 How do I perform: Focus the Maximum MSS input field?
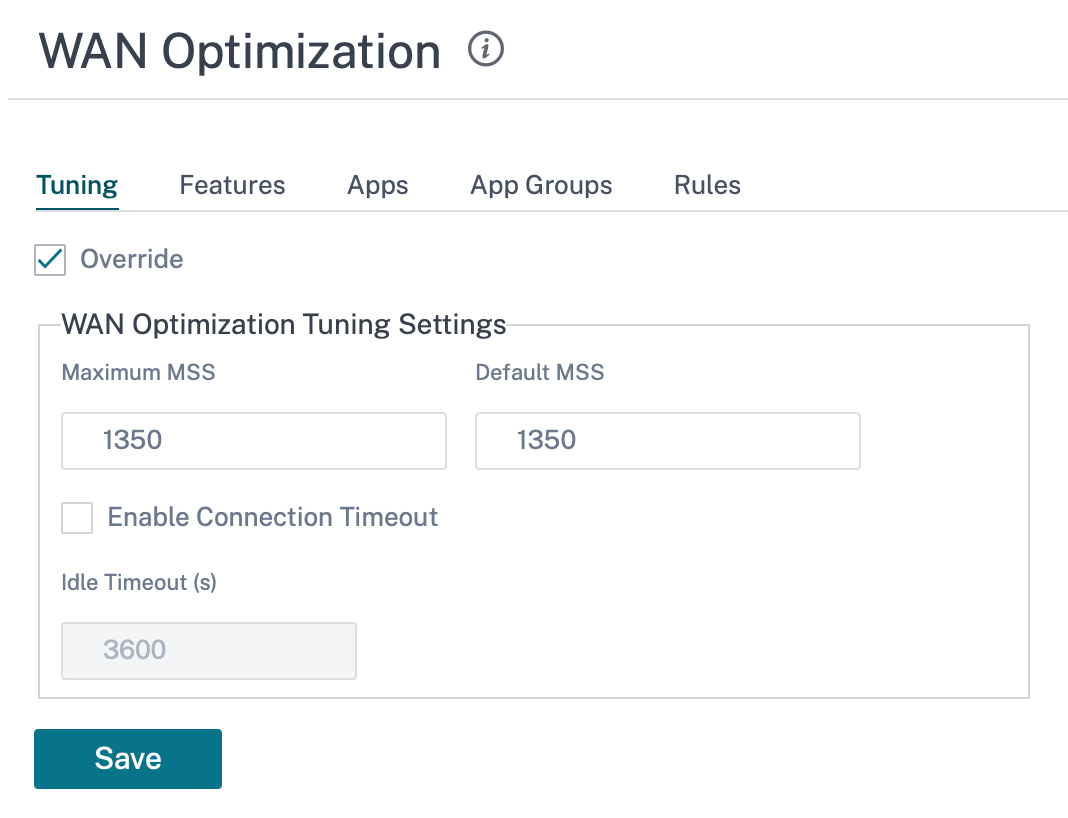pos(254,441)
